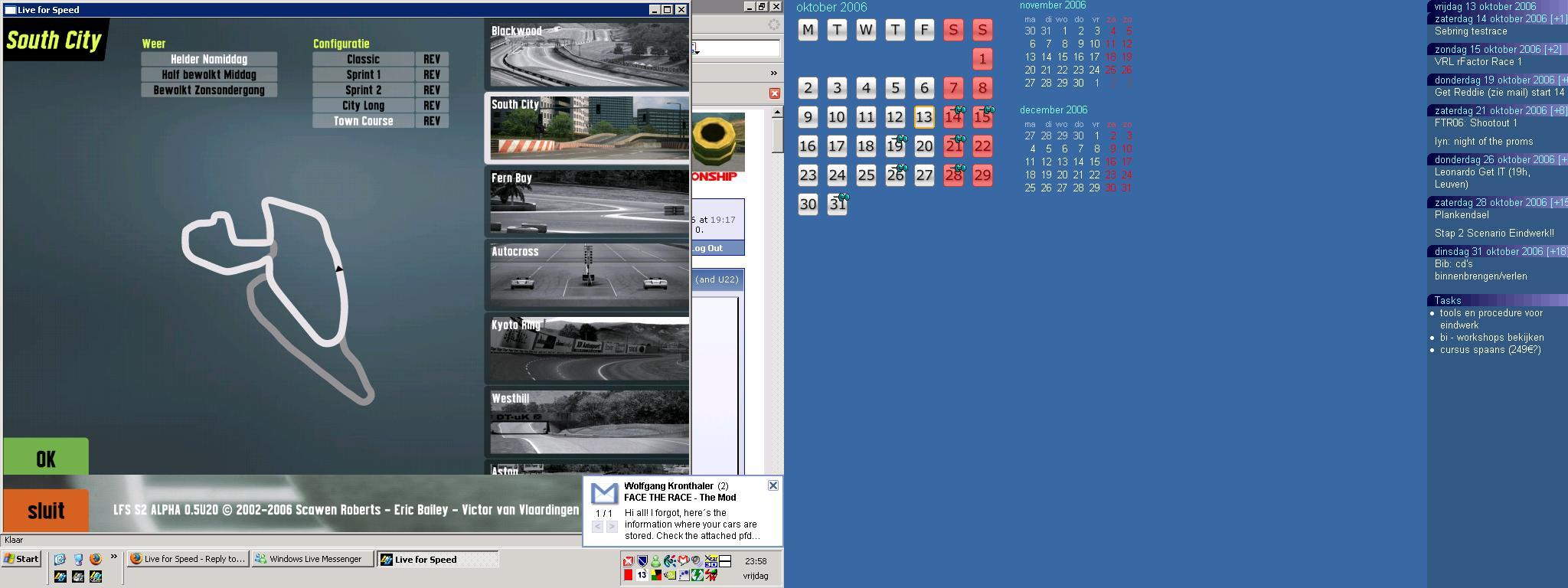Click the pin icon on October 15

tap(989, 110)
